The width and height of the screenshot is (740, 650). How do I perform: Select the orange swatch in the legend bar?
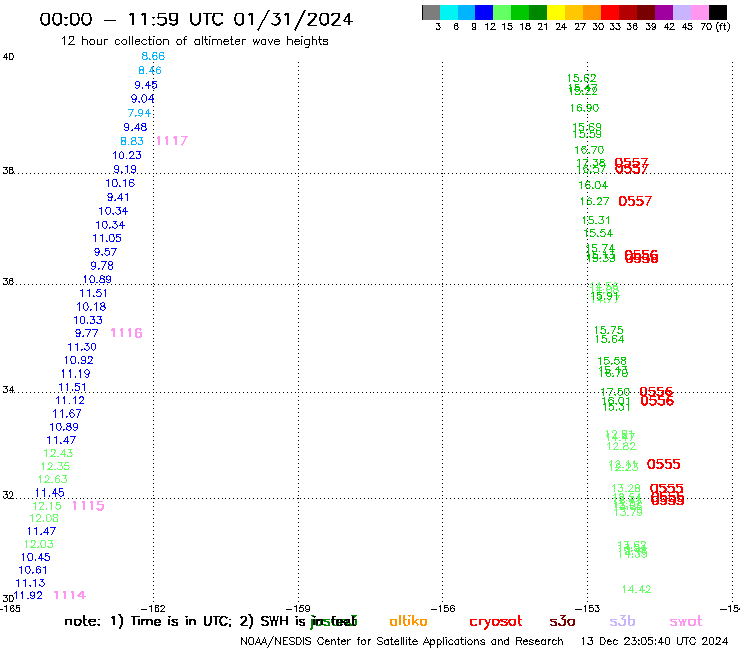click(592, 12)
